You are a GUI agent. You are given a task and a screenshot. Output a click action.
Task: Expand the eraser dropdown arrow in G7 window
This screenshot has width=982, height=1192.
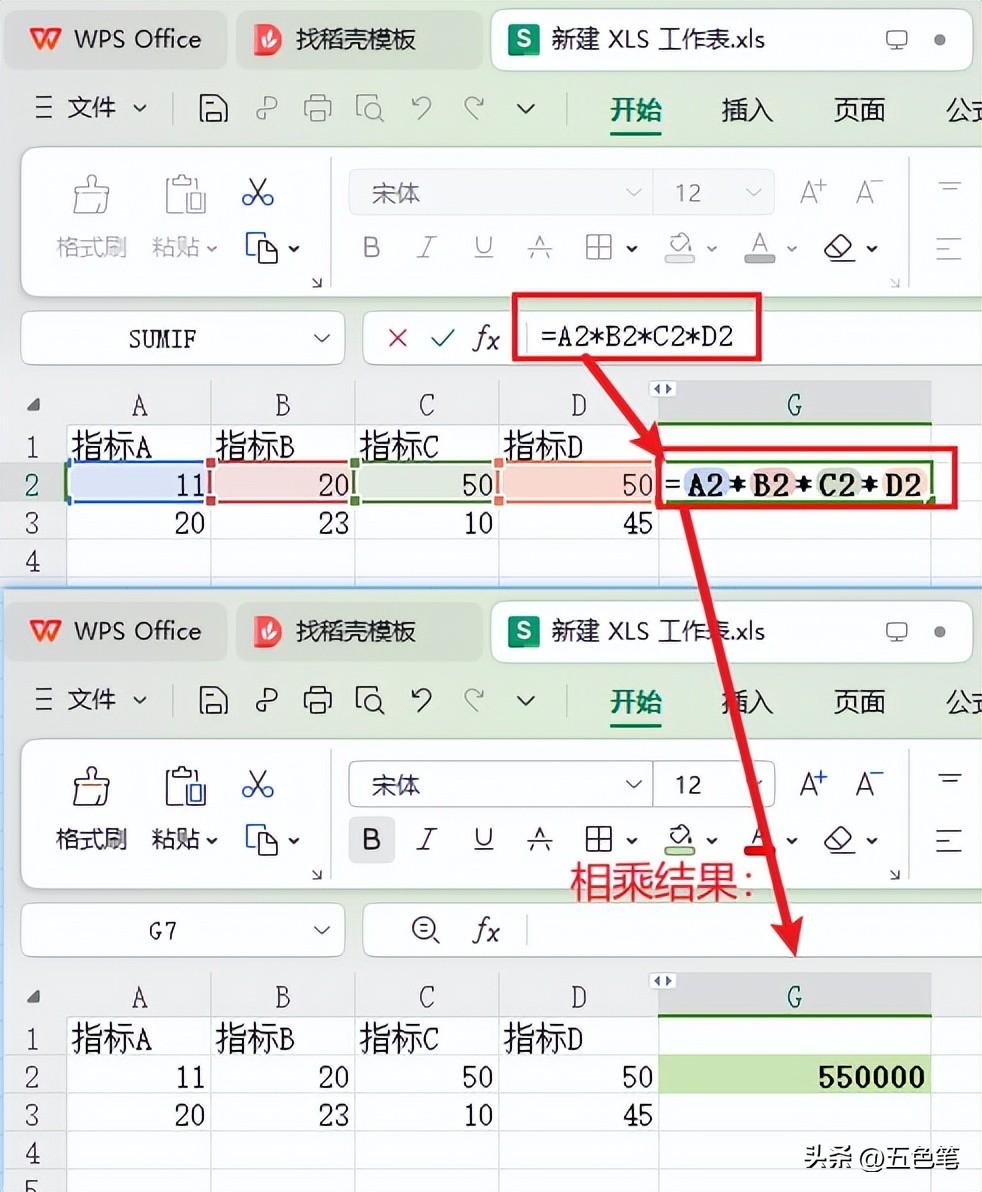(872, 841)
